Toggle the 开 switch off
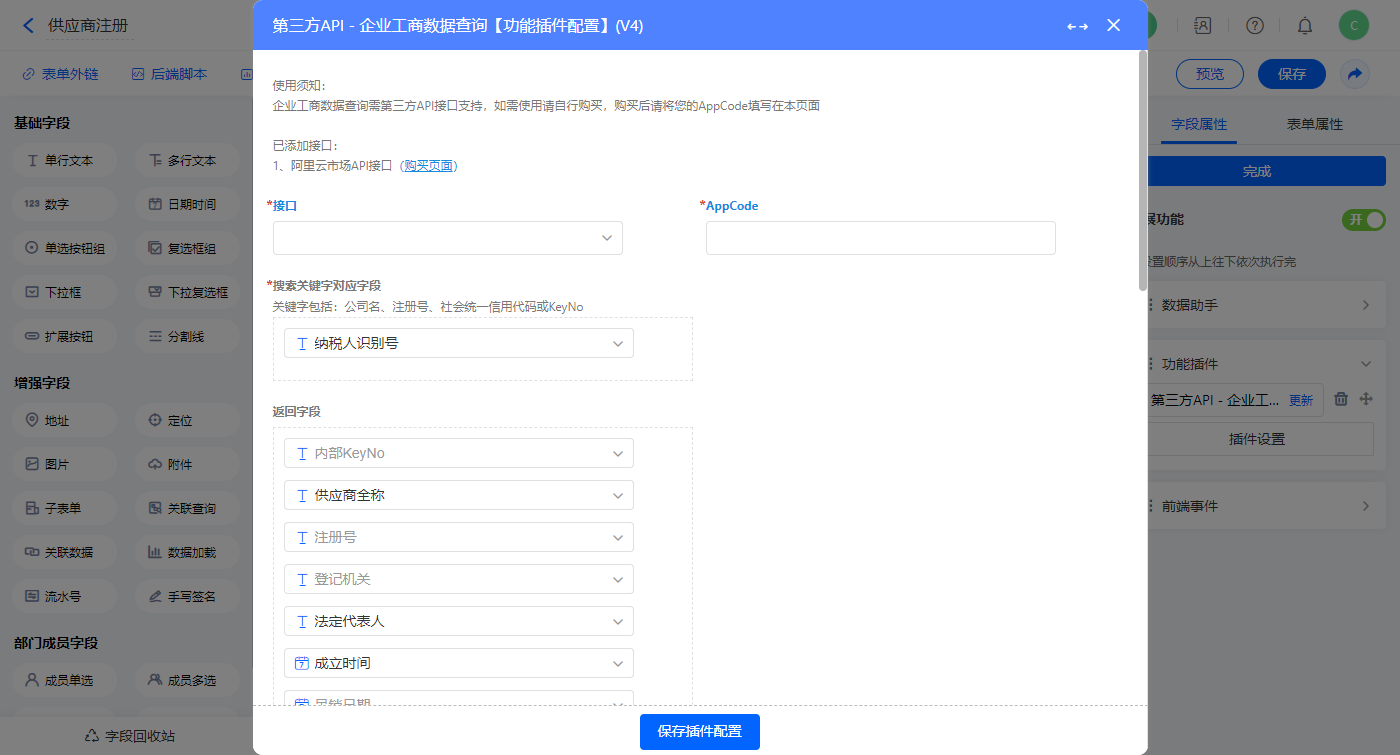Screen dimensions: 1400x755 point(1363,219)
